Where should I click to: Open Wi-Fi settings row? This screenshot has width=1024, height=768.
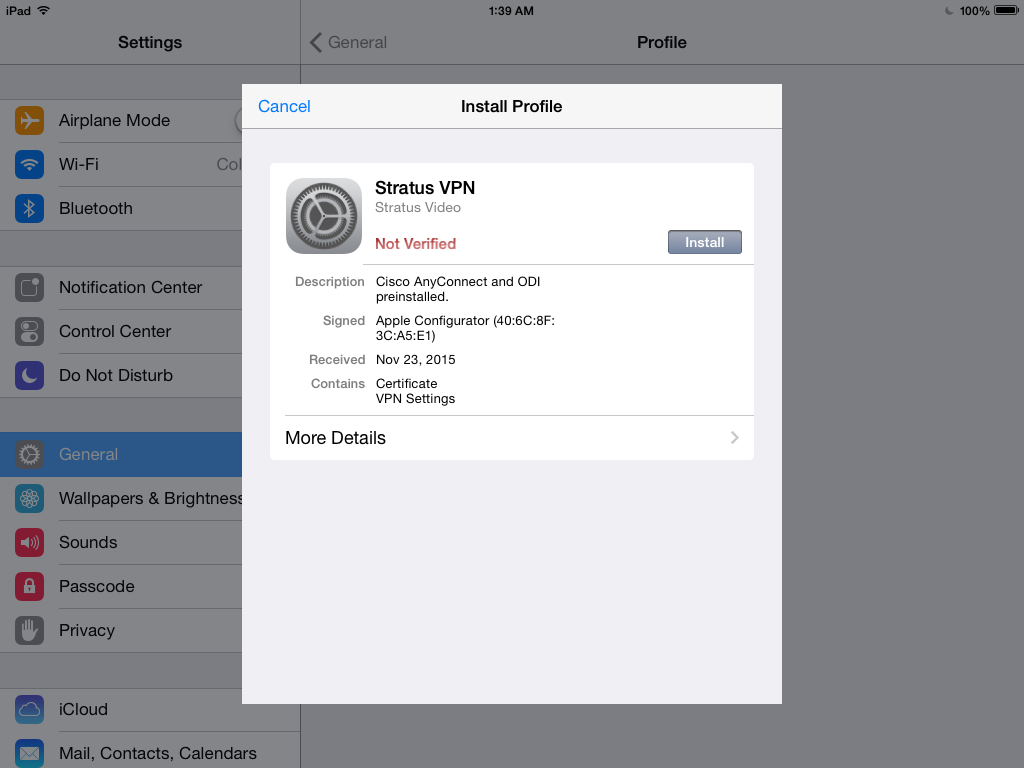[121, 165]
